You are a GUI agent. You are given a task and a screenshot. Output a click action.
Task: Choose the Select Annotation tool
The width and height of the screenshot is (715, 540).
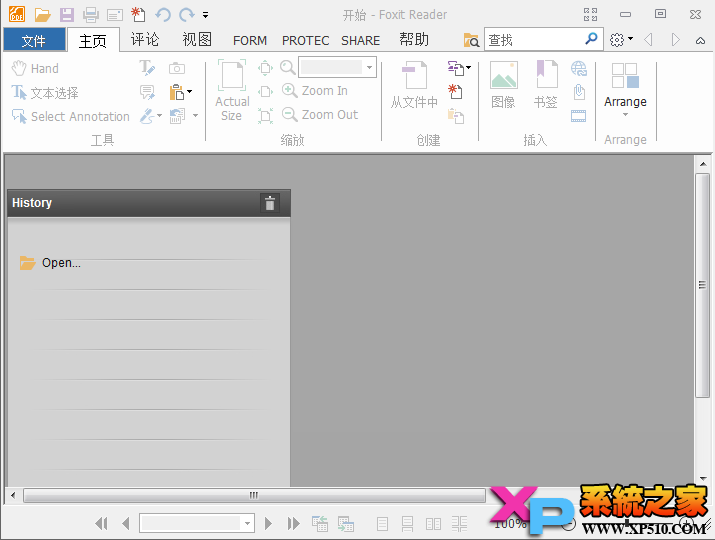(x=71, y=116)
